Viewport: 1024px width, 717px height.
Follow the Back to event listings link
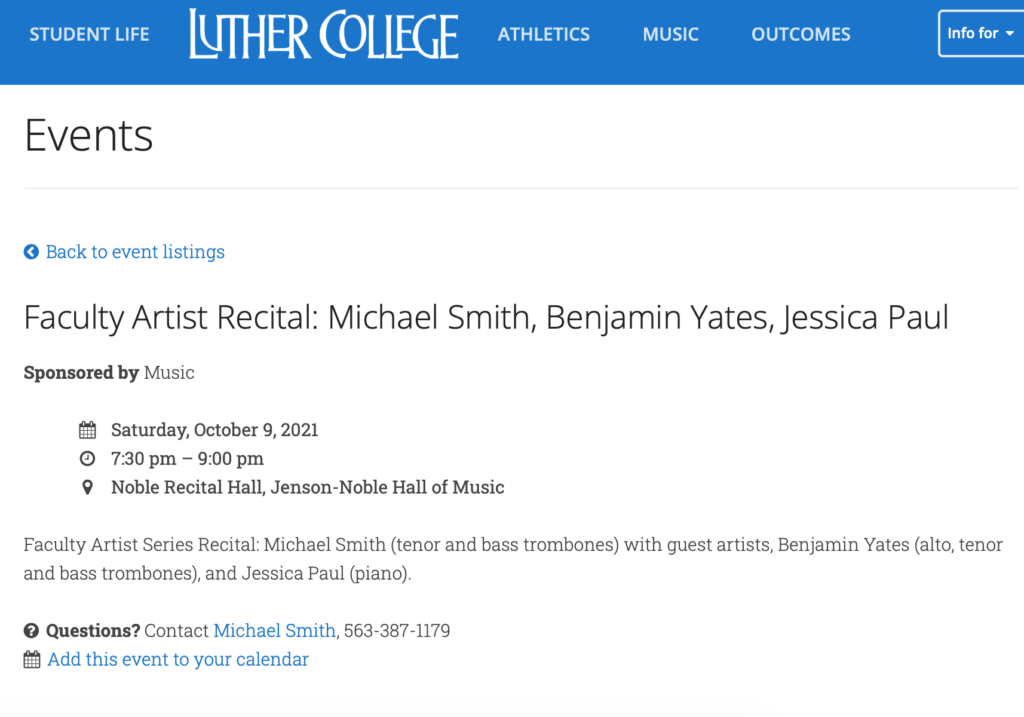point(135,252)
